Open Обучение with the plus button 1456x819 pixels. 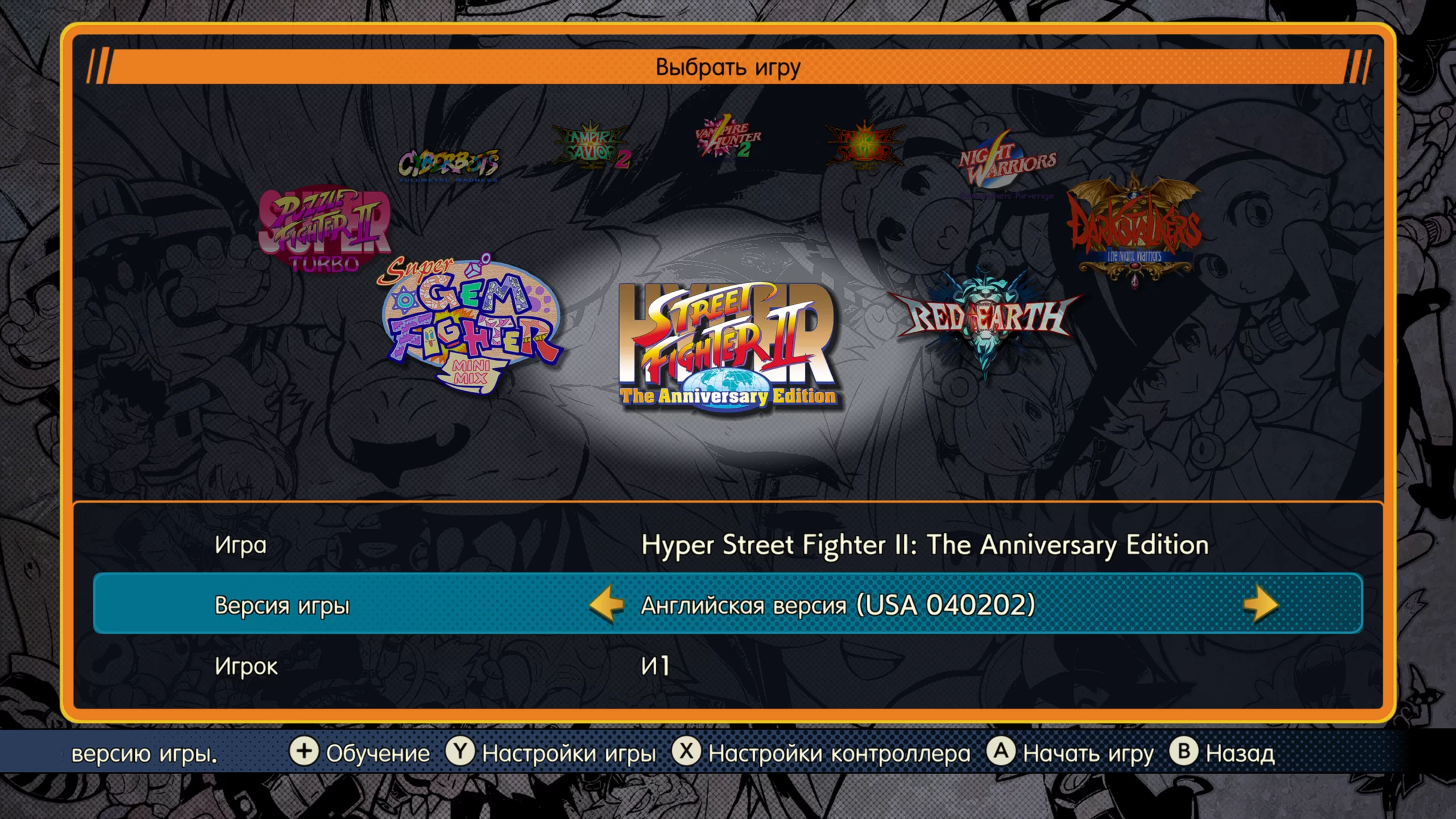tap(359, 753)
